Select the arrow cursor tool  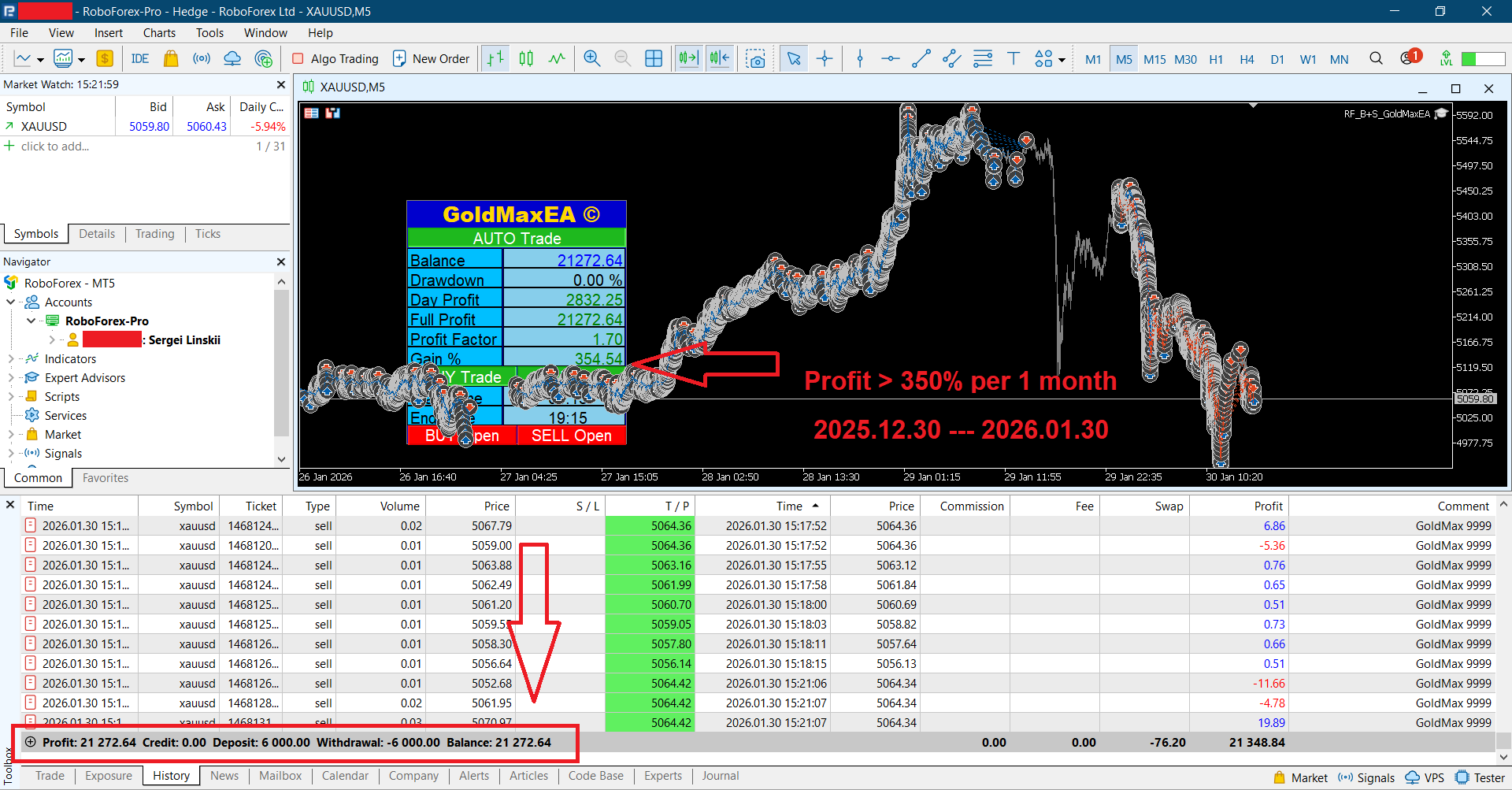click(x=794, y=58)
